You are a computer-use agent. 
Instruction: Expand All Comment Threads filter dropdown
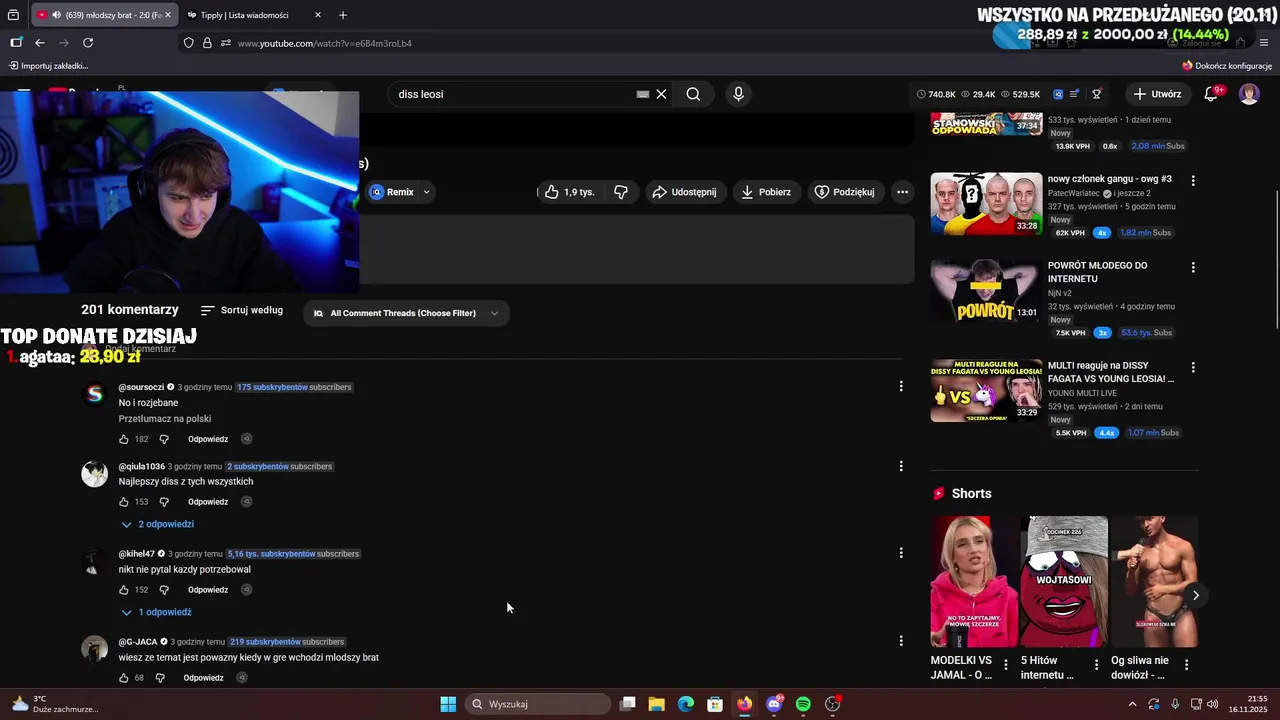[x=406, y=313]
